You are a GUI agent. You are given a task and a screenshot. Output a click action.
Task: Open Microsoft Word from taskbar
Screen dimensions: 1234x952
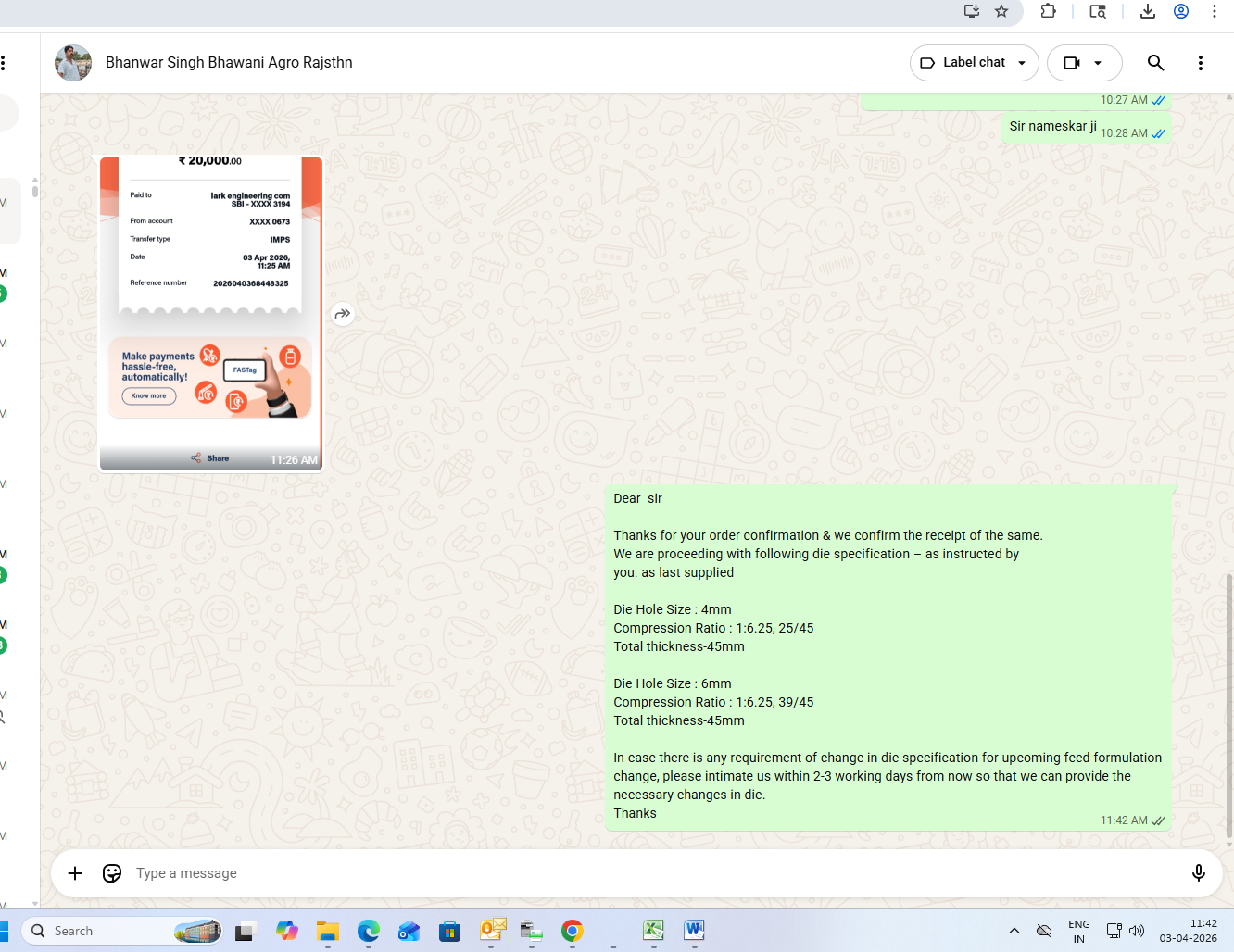point(694,931)
